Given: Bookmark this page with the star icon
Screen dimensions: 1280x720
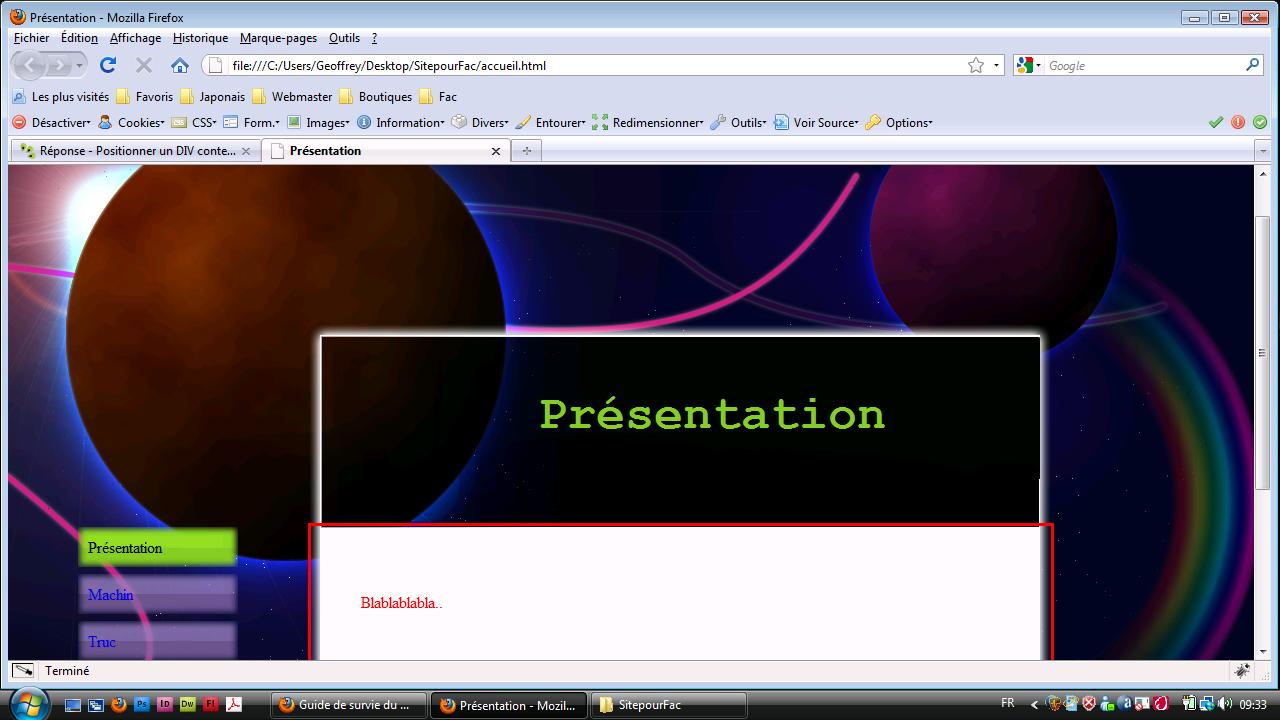Looking at the screenshot, I should pos(976,65).
